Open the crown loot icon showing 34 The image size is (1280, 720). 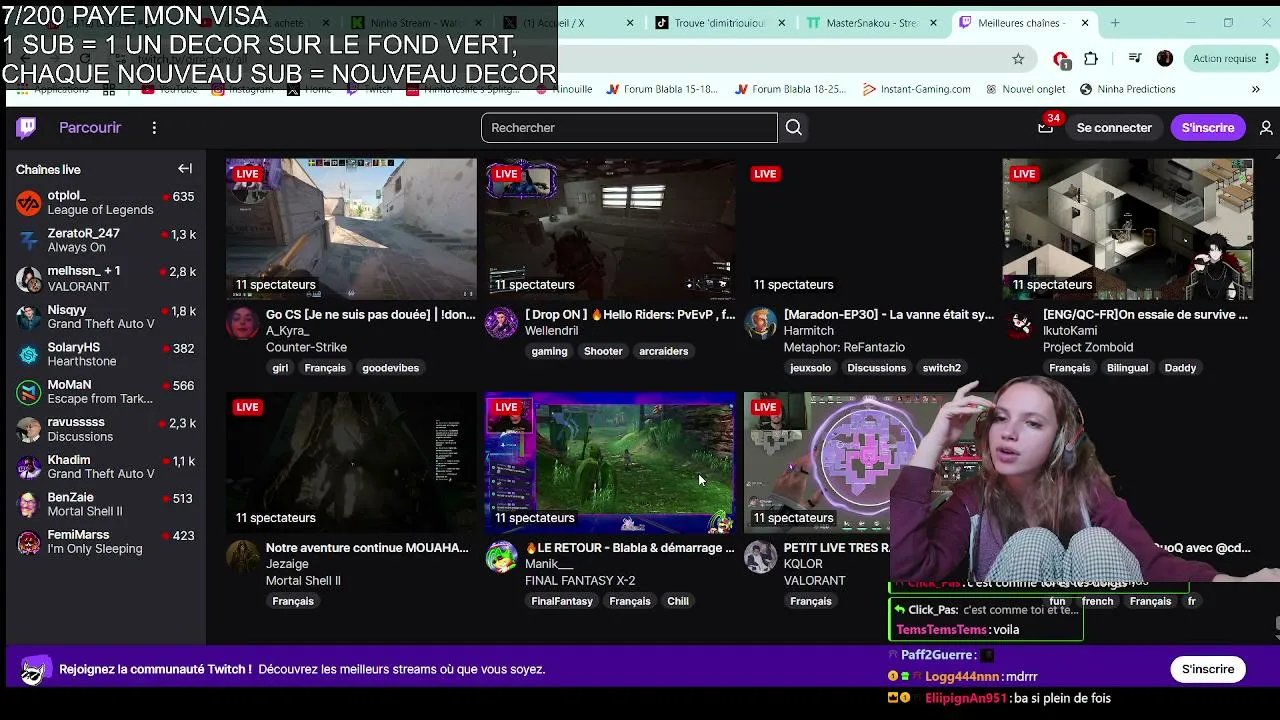click(1046, 127)
